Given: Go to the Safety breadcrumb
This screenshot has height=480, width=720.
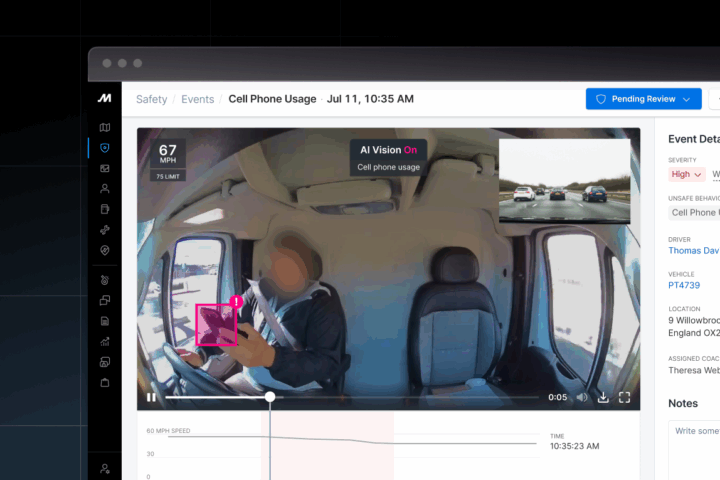Looking at the screenshot, I should point(152,99).
